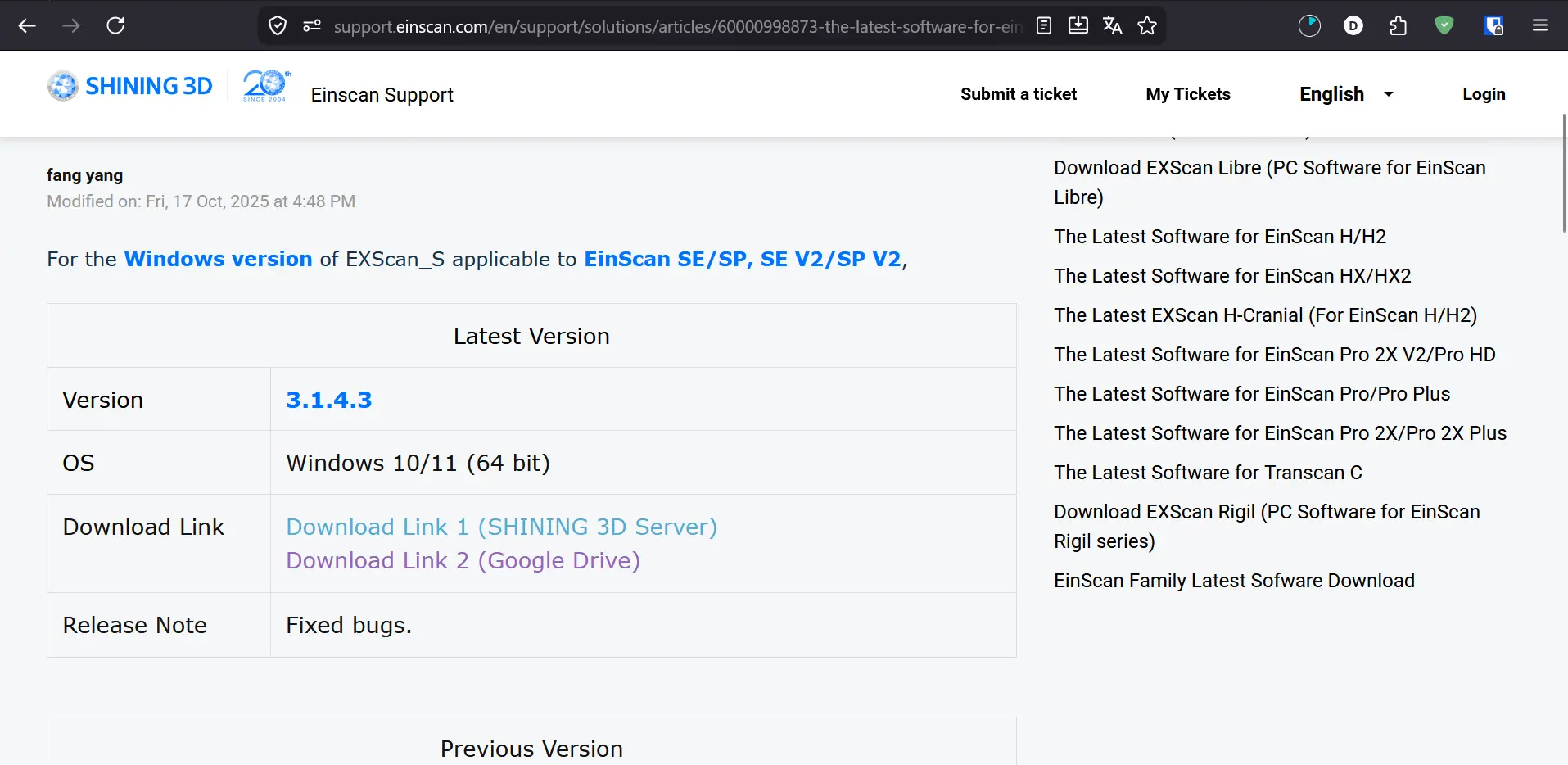Open Latest Software for EinScan Pro 2X/Pro 2X Plus

click(1280, 433)
